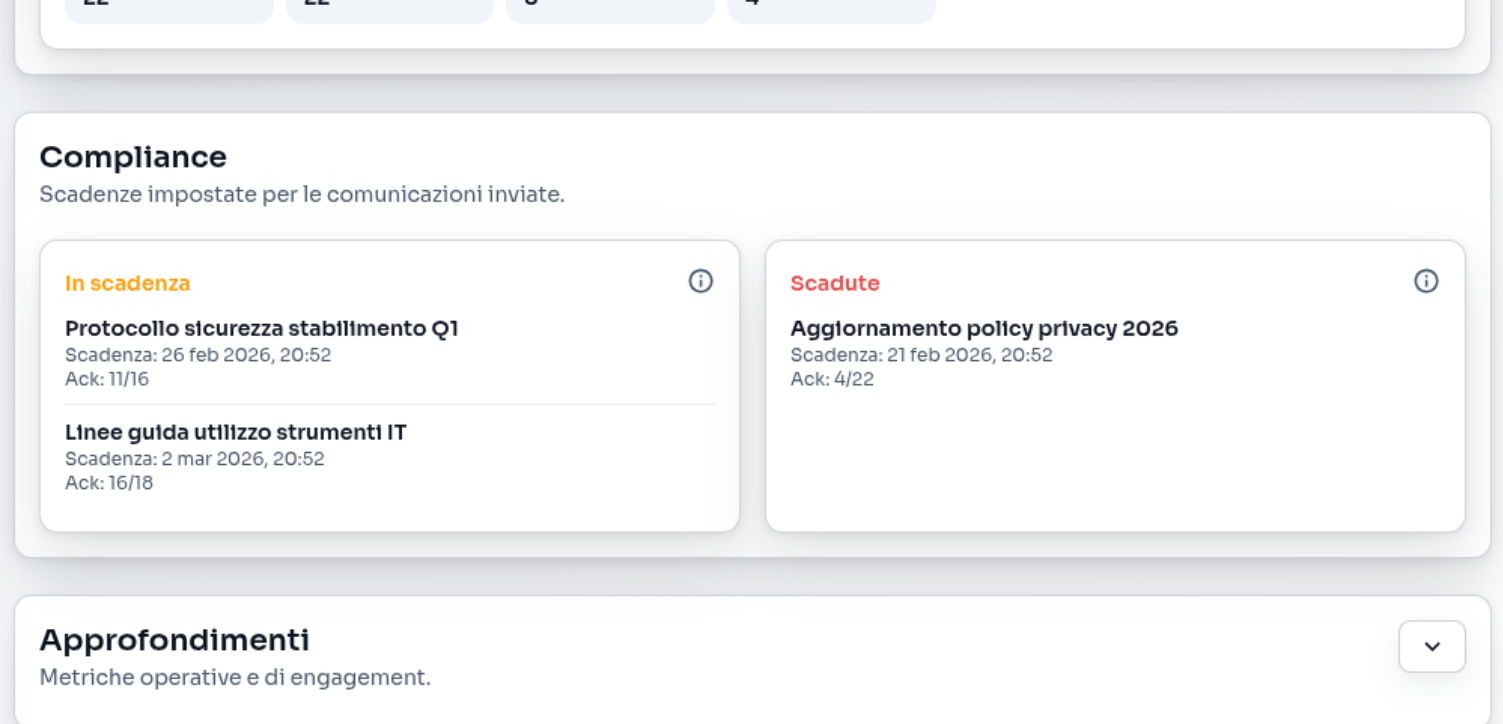Image resolution: width=1503 pixels, height=724 pixels.
Task: Expand the Approfondimenti section with the chevron
Action: 1432,646
